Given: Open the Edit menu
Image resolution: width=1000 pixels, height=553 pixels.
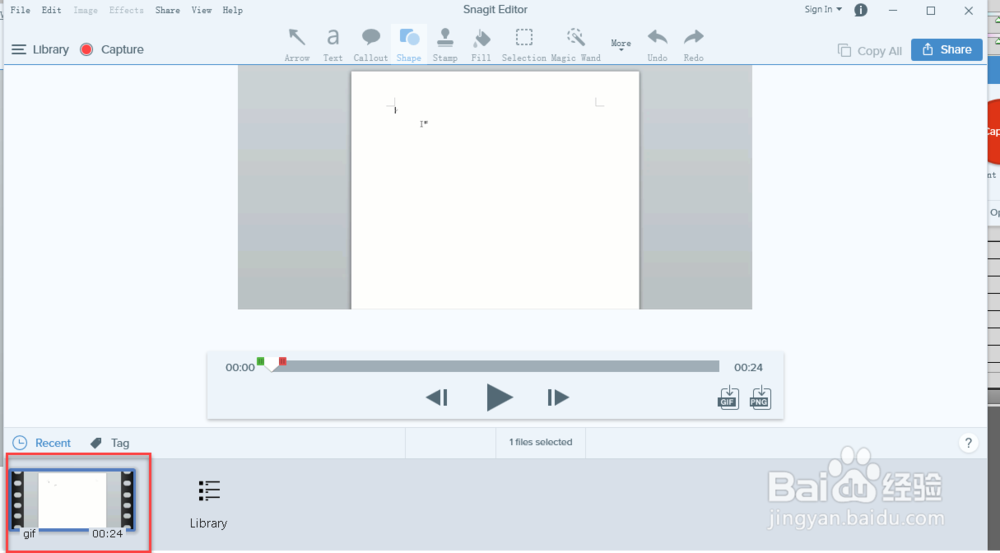Looking at the screenshot, I should [x=52, y=10].
